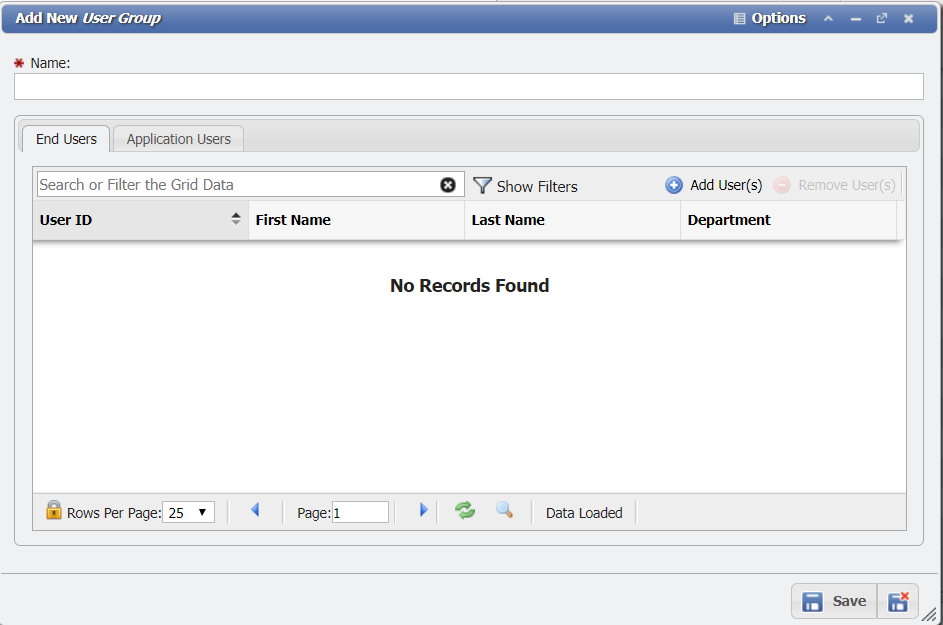Toggle sorting on the User ID column

(x=237, y=219)
